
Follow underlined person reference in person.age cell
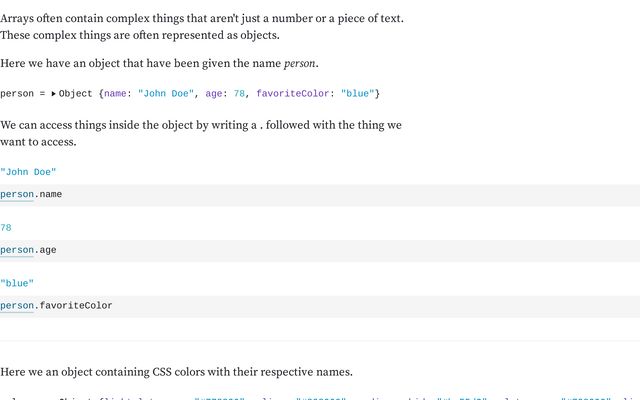coord(17,250)
